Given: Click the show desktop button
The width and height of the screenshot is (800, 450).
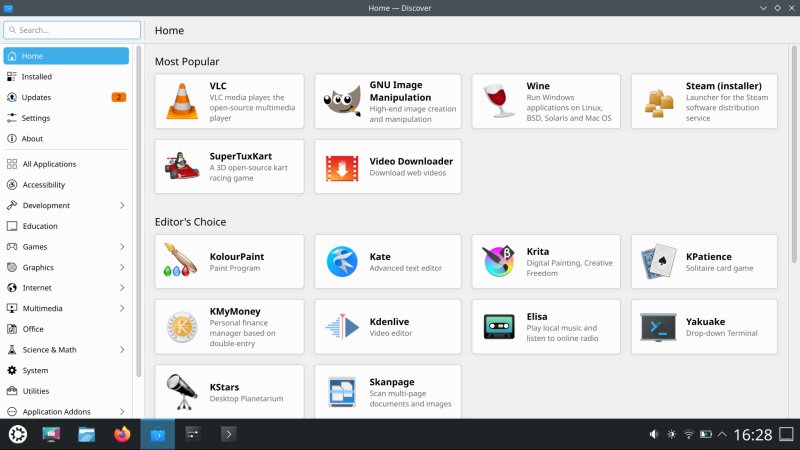Looking at the screenshot, I should 786,434.
